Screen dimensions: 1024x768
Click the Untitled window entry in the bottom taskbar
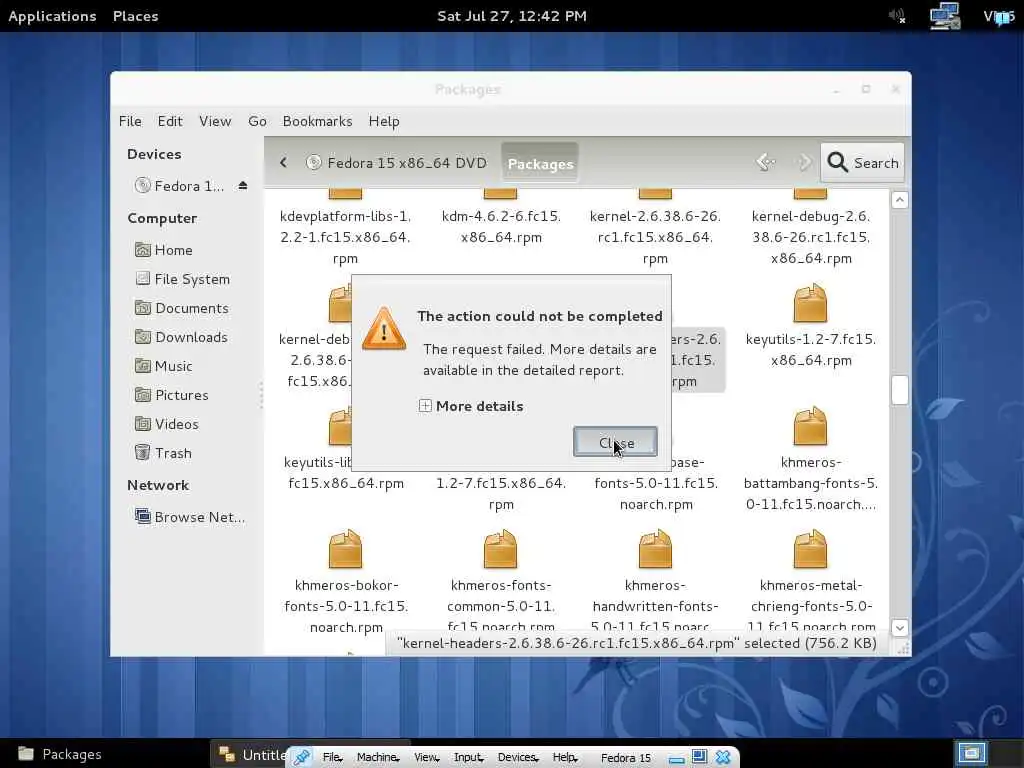coord(251,755)
